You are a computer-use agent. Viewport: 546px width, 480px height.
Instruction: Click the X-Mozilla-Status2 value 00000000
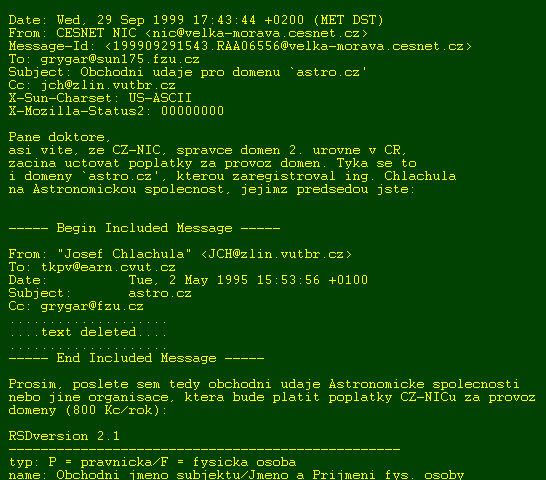[192, 111]
